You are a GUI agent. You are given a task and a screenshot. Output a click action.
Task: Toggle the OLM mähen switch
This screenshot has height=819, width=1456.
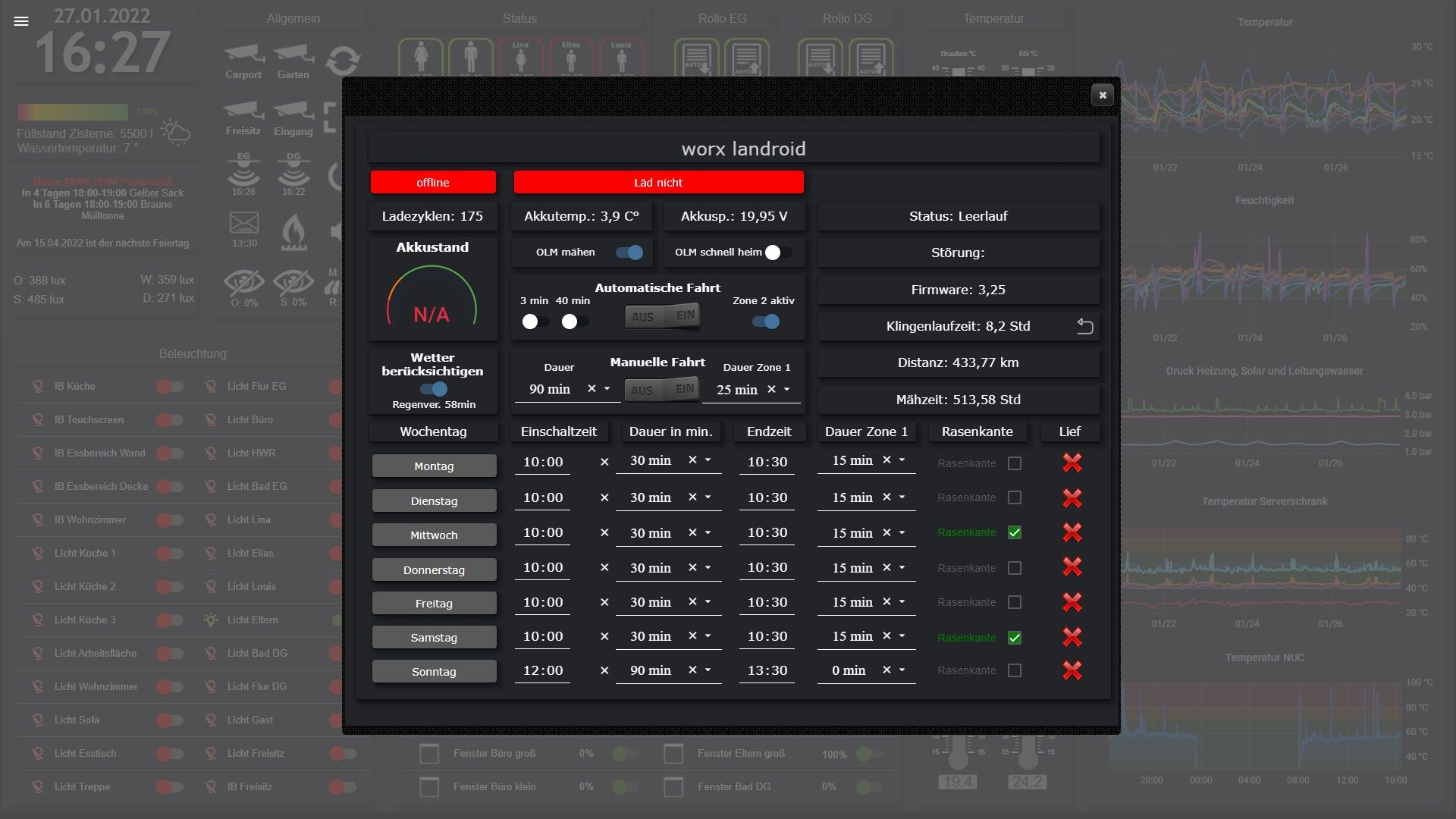click(x=629, y=253)
